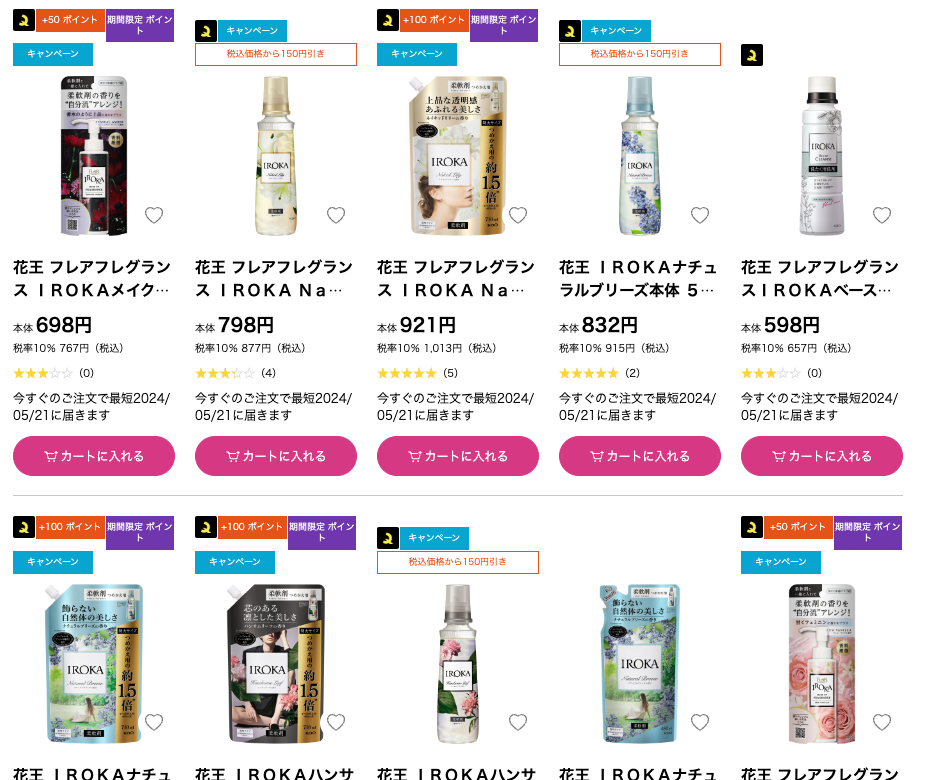The image size is (943, 780).
Task: Click heart on pink rose pump product
Action: (x=882, y=722)
